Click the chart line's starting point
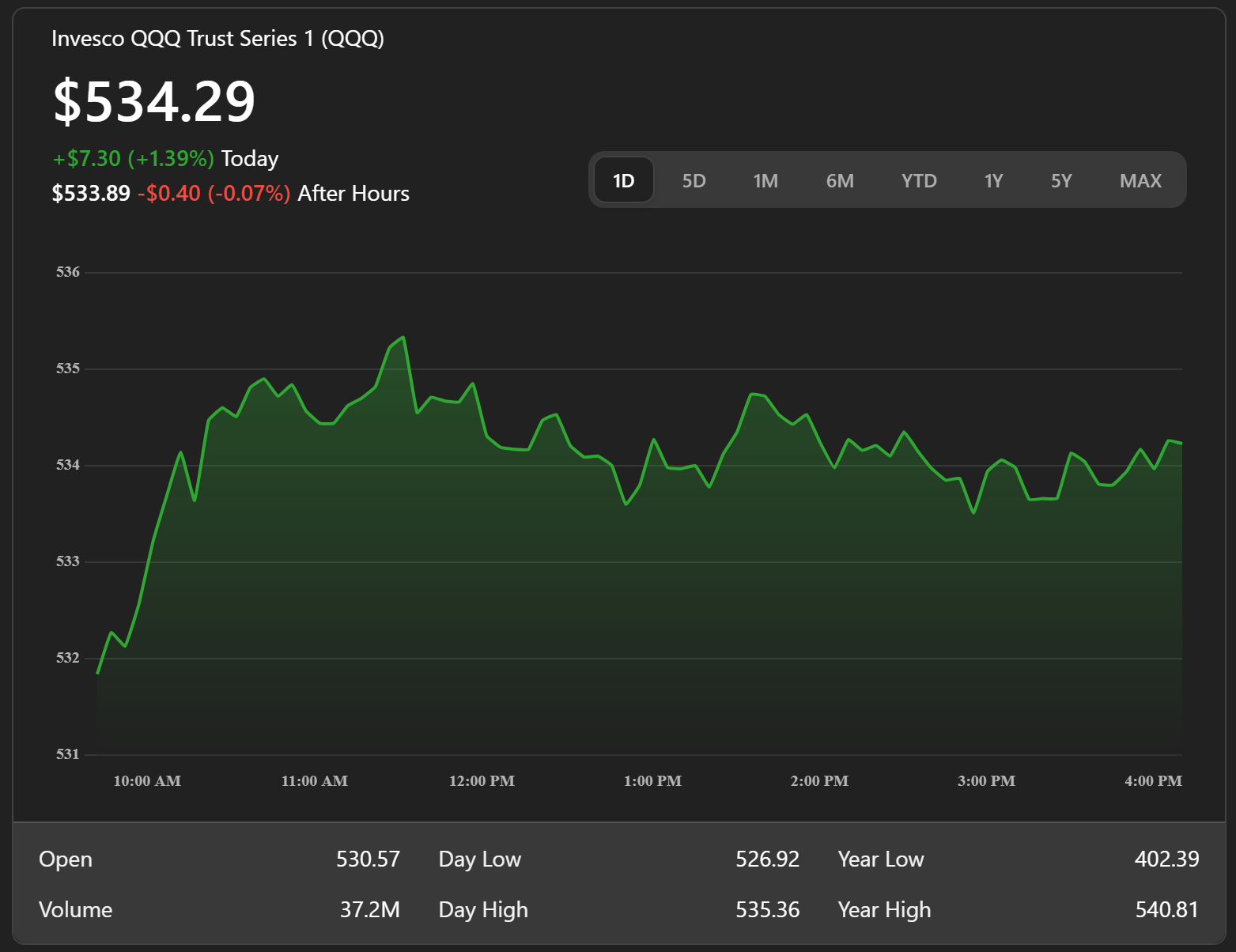This screenshot has width=1236, height=952. point(97,673)
